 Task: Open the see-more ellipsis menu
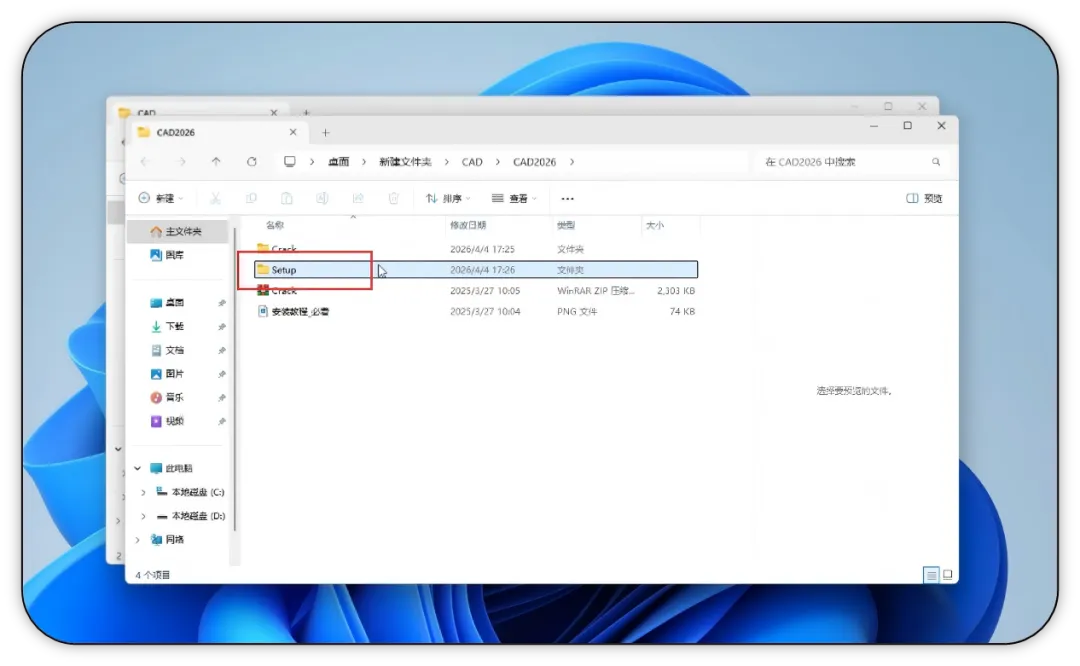(568, 198)
